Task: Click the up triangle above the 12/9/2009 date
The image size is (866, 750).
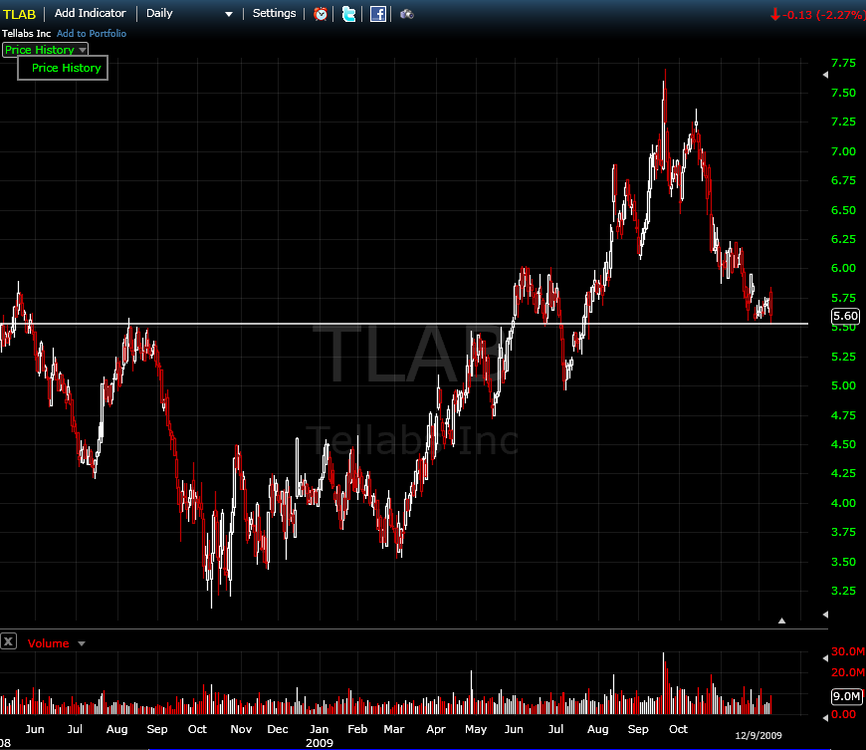Action: (781, 621)
